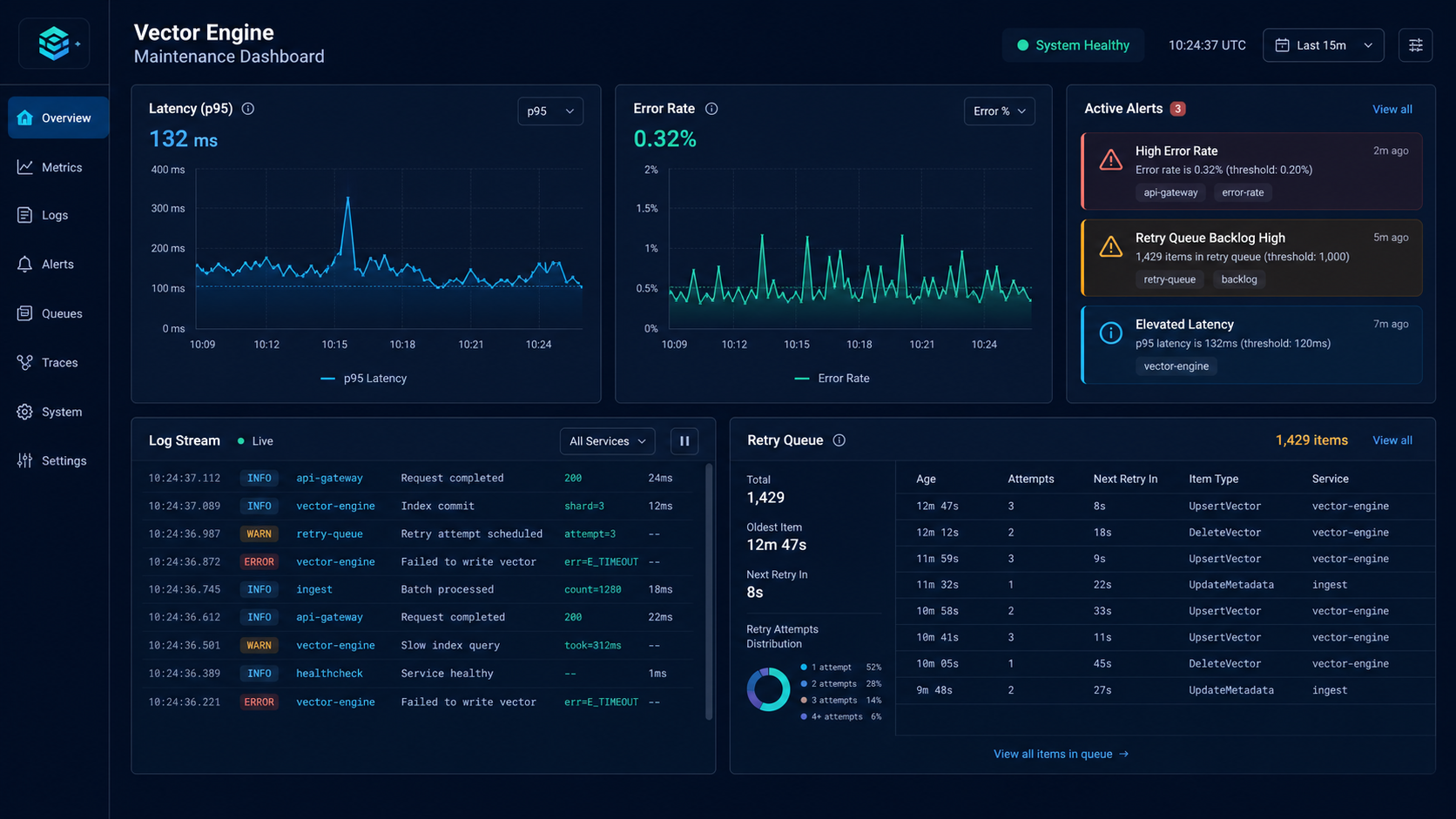This screenshot has height=819, width=1456.
Task: Click the Retry Attempts Distribution donut chart
Action: (768, 690)
